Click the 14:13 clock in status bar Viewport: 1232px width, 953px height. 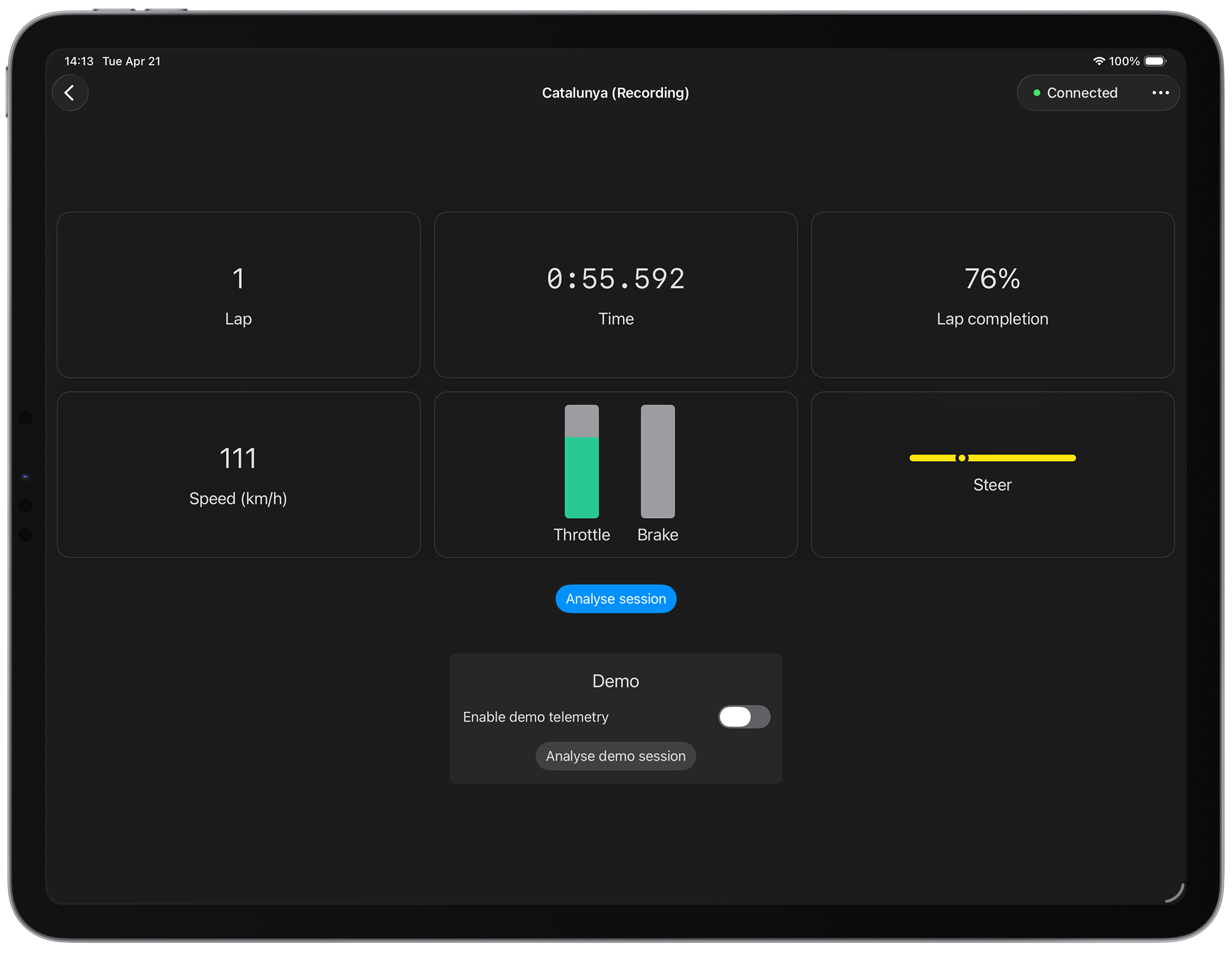click(78, 61)
